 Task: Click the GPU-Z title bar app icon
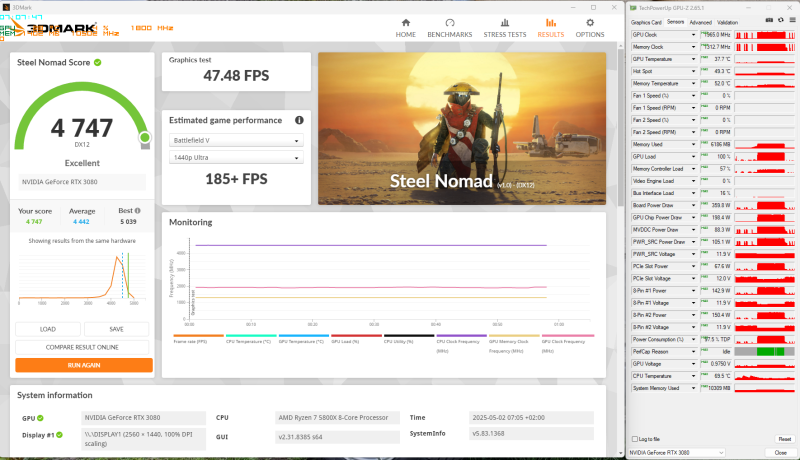coord(633,8)
